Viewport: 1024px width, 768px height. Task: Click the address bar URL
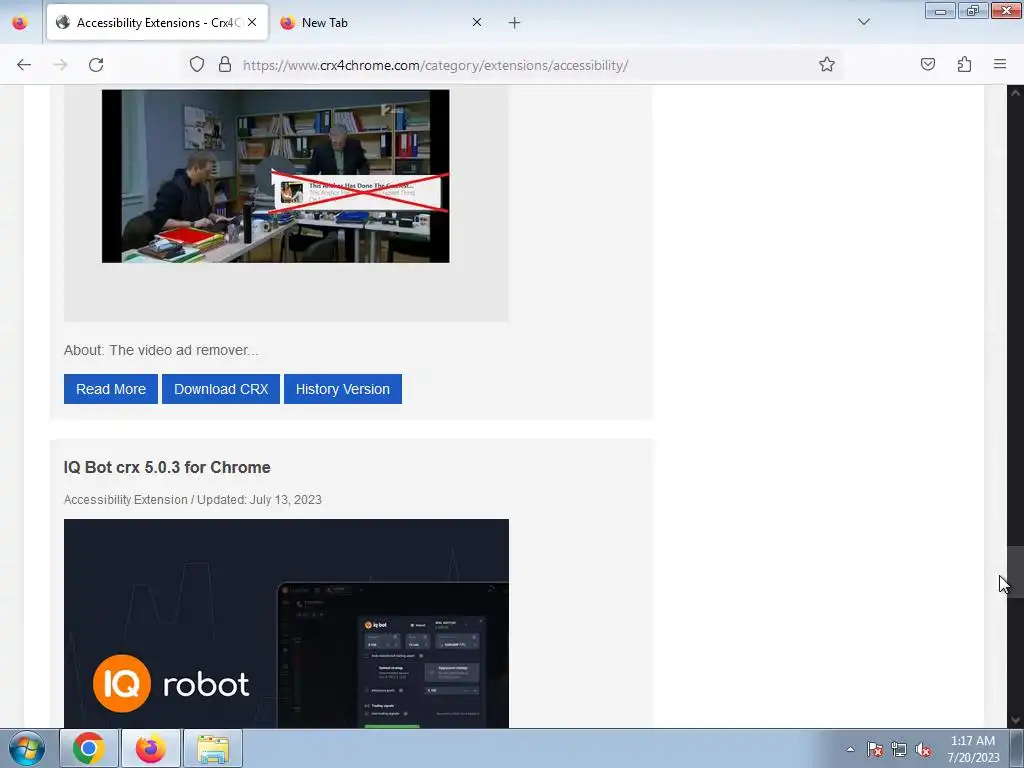[x=435, y=65]
